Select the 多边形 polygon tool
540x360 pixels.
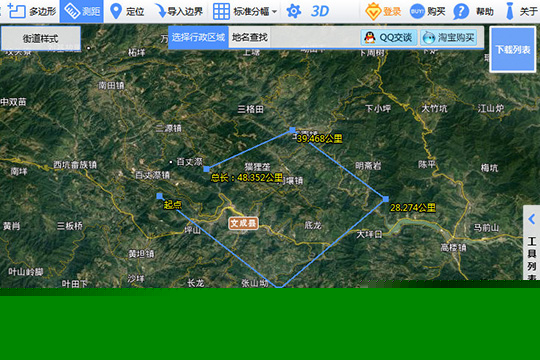32,11
